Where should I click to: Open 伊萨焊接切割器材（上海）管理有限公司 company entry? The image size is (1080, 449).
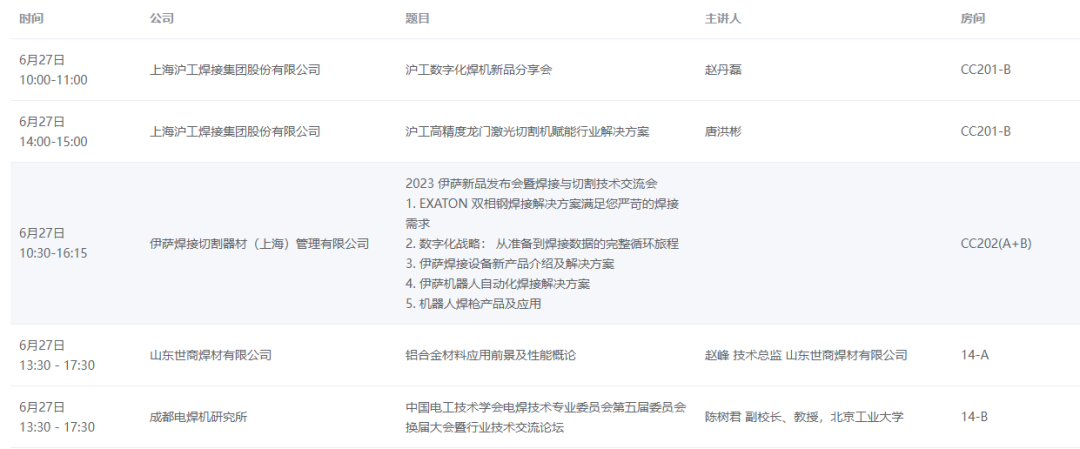click(259, 243)
